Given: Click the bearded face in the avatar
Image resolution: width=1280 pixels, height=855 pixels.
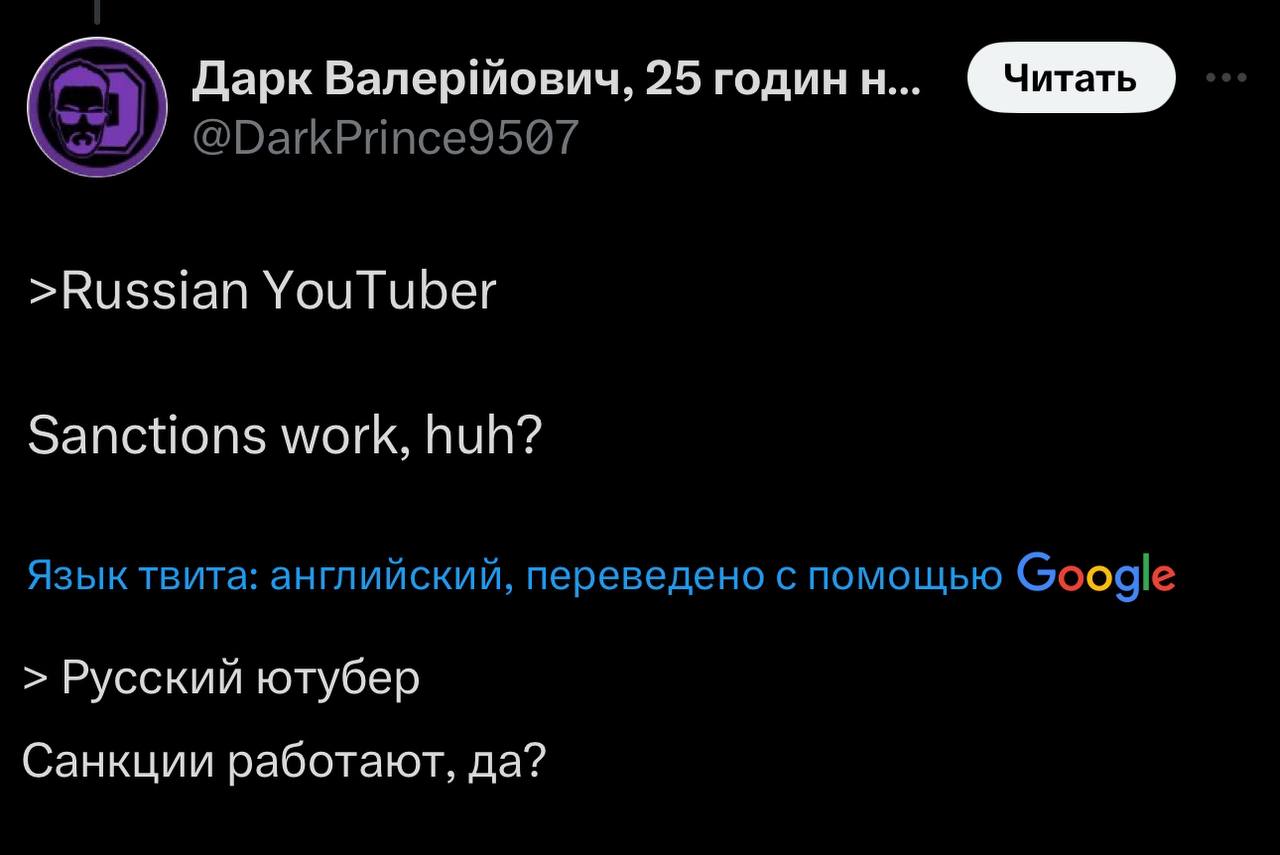Looking at the screenshot, I should tap(80, 112).
